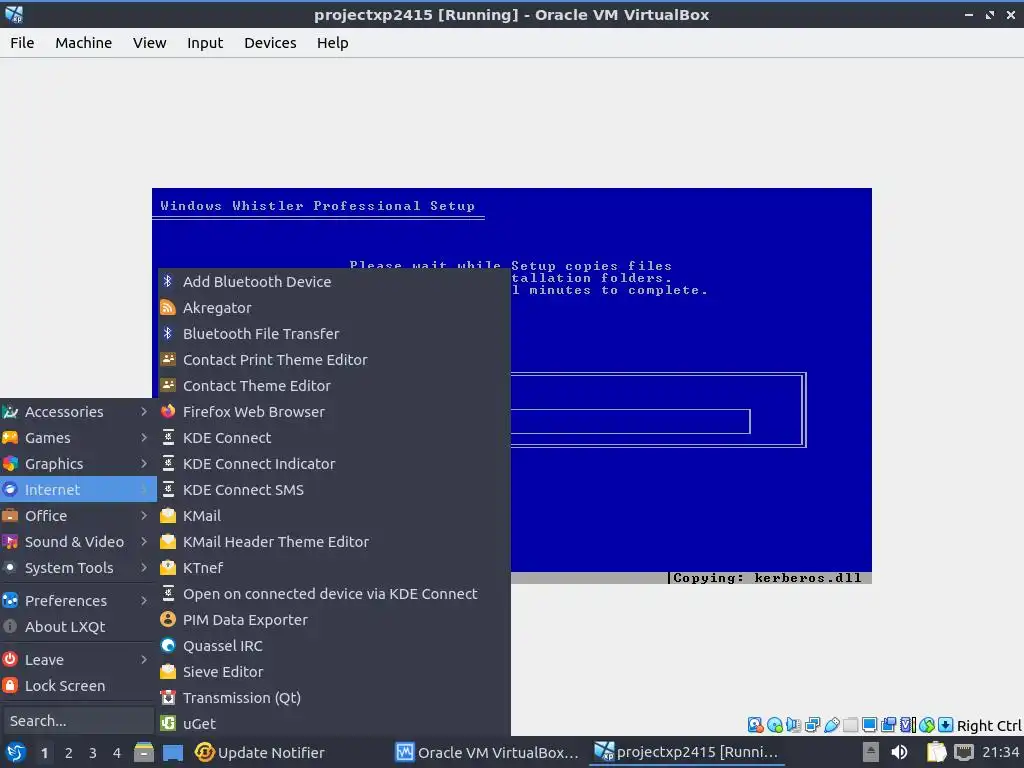Launch KMail from Internet submenu
Image resolution: width=1024 pixels, height=768 pixels.
coord(334,516)
